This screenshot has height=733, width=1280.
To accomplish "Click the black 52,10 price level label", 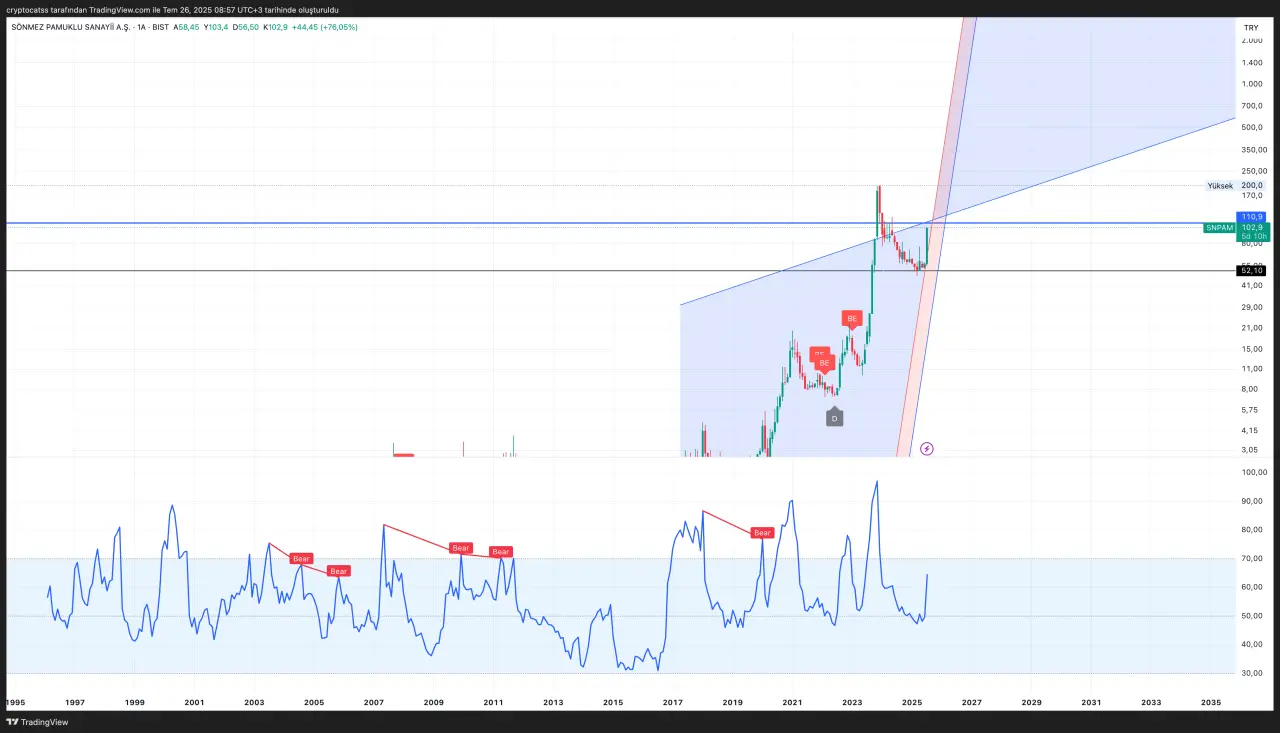I will click(1251, 271).
